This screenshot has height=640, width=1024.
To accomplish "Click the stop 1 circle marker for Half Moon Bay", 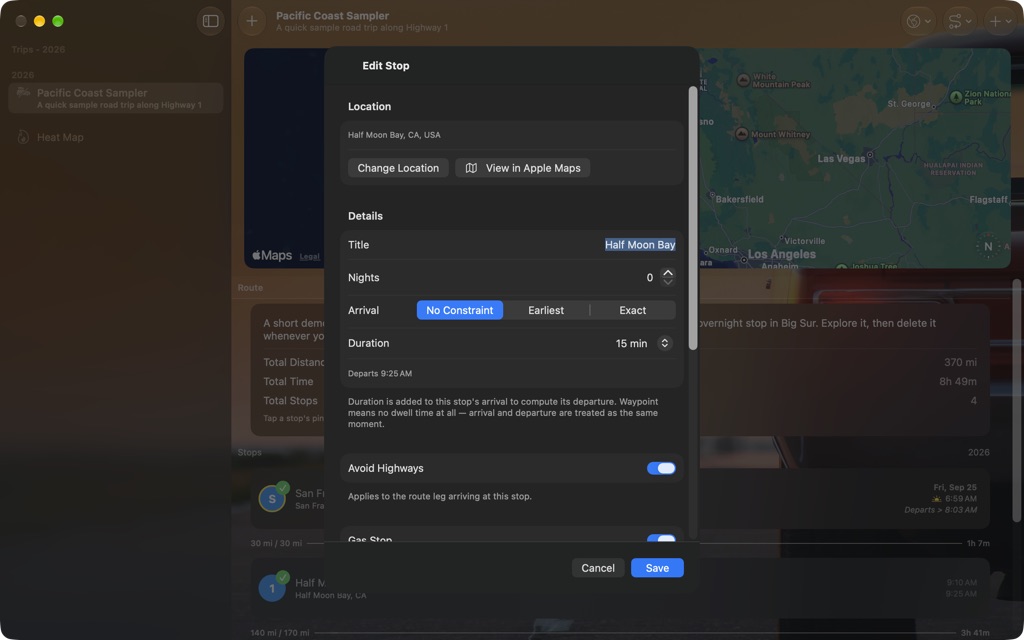I will click(272, 588).
